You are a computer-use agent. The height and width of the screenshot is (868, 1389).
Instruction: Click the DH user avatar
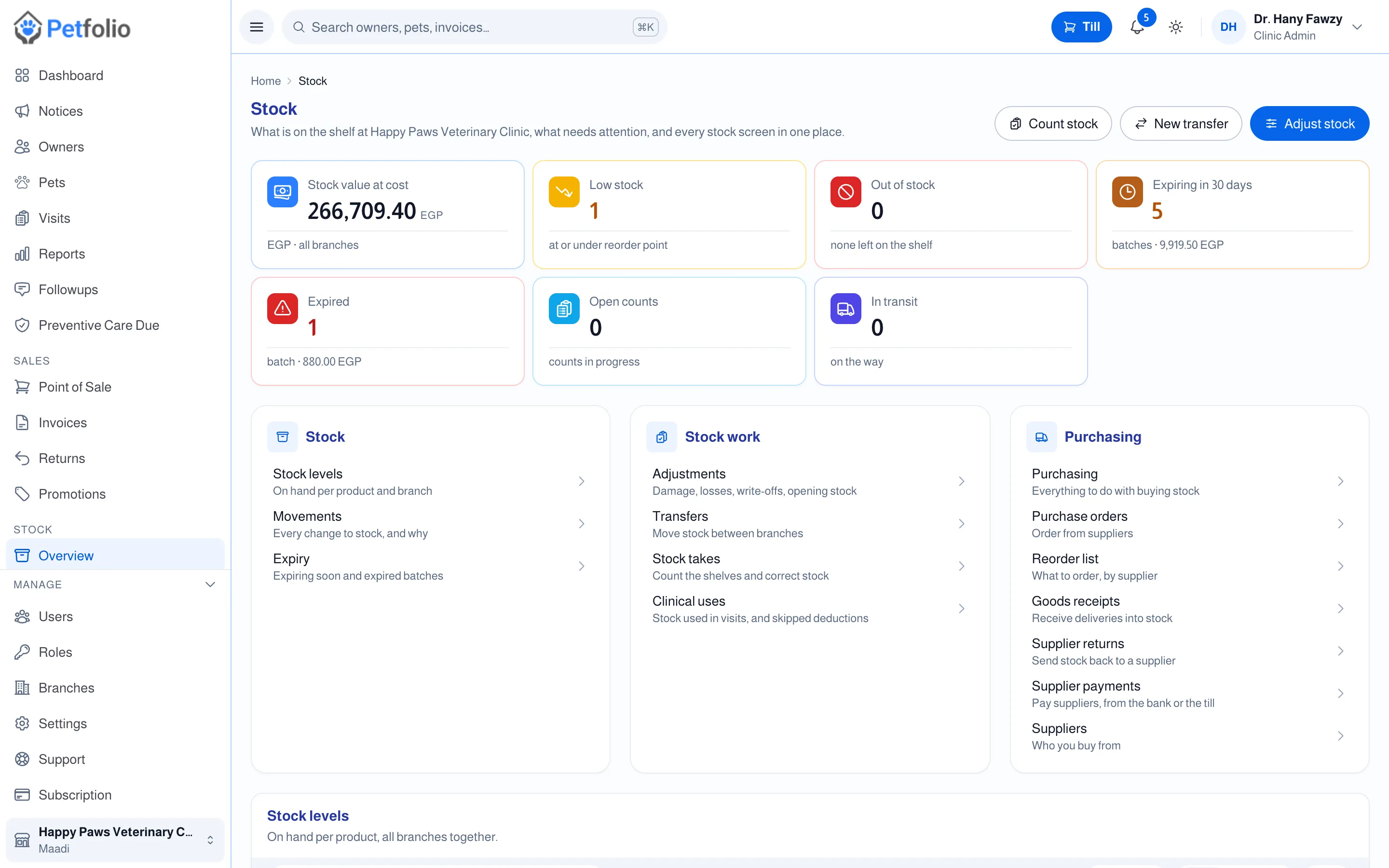click(x=1228, y=27)
